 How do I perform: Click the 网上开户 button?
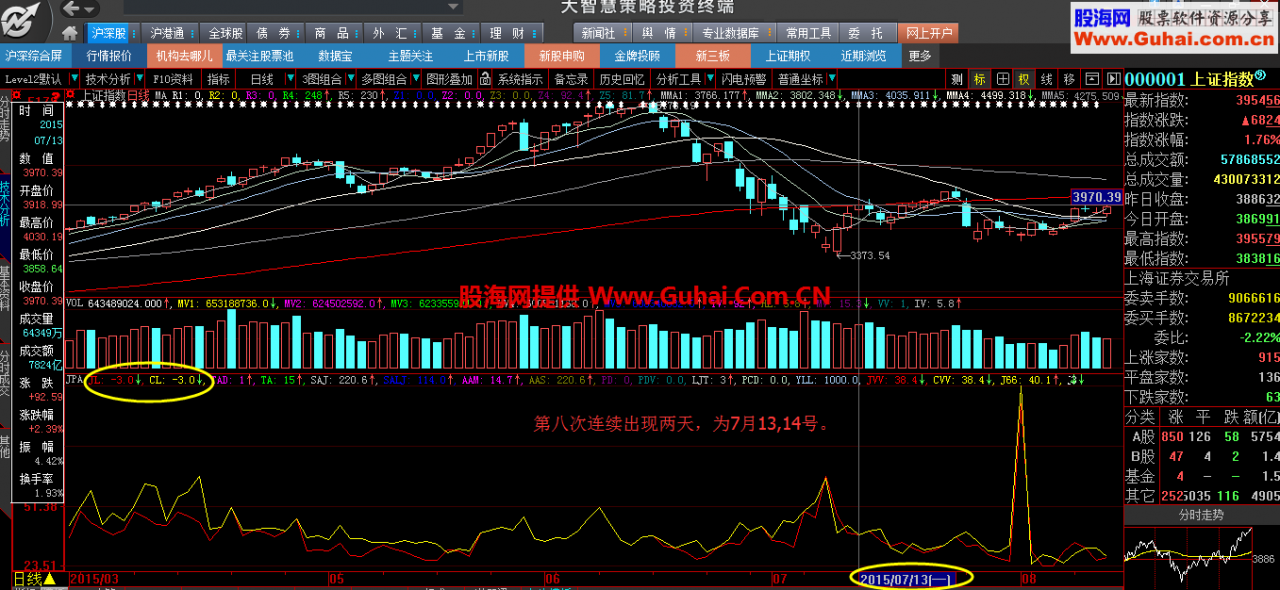[928, 33]
